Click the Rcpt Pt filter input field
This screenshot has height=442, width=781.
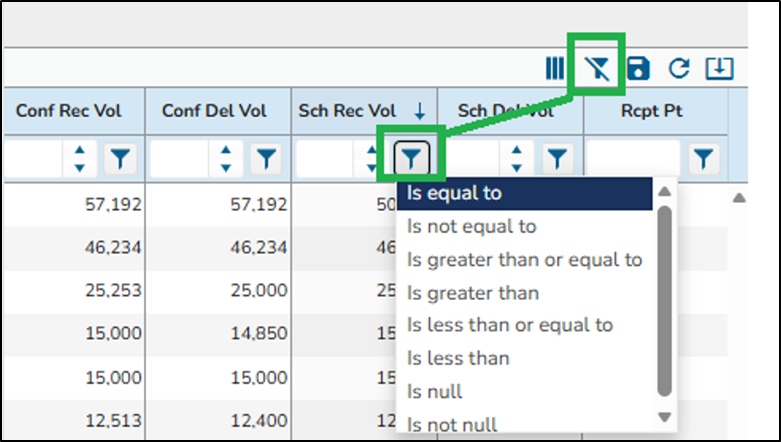click(x=632, y=158)
